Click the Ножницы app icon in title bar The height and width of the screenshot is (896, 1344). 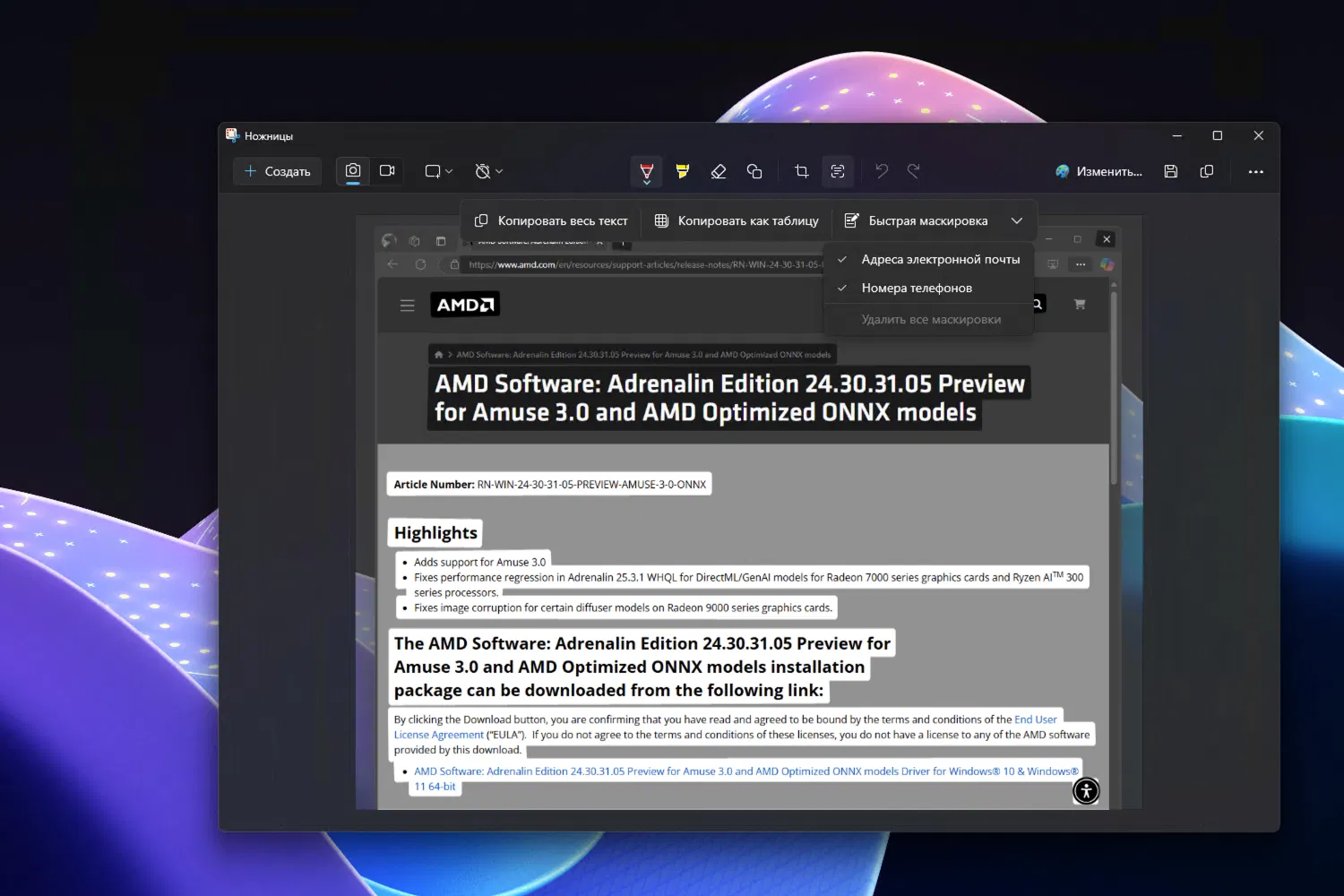point(233,135)
